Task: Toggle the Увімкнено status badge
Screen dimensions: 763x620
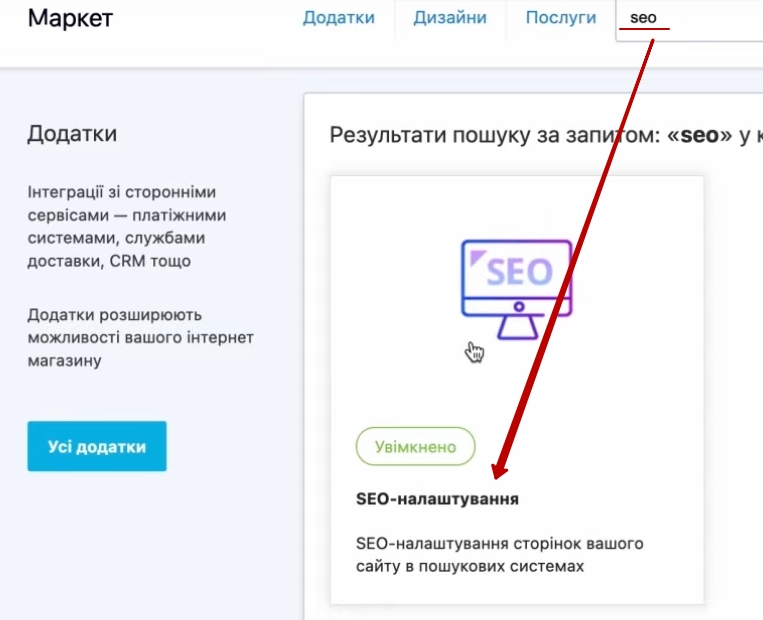Action: [416, 447]
